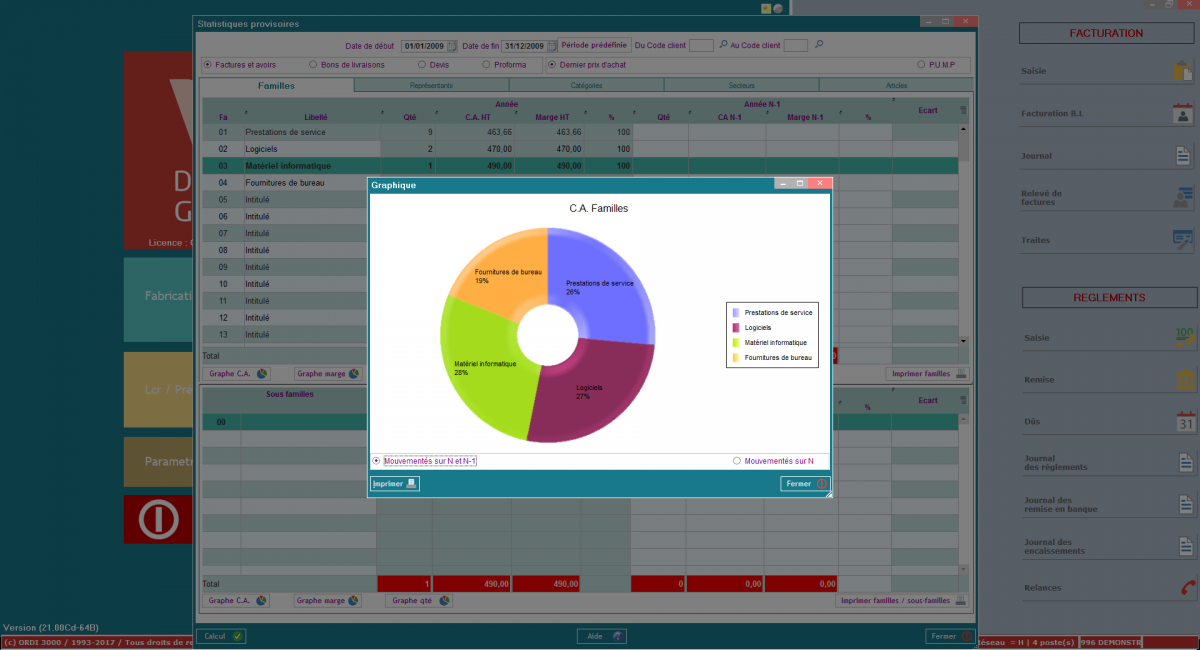Select Mouvementés sur N et N-1
The width and height of the screenshot is (1200, 650).
(376, 461)
